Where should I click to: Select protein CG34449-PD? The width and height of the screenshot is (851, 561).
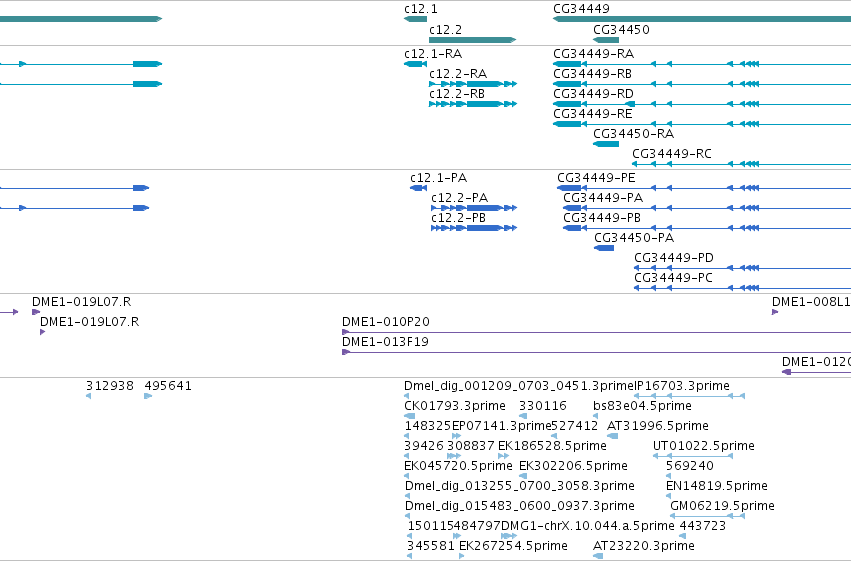(674, 258)
